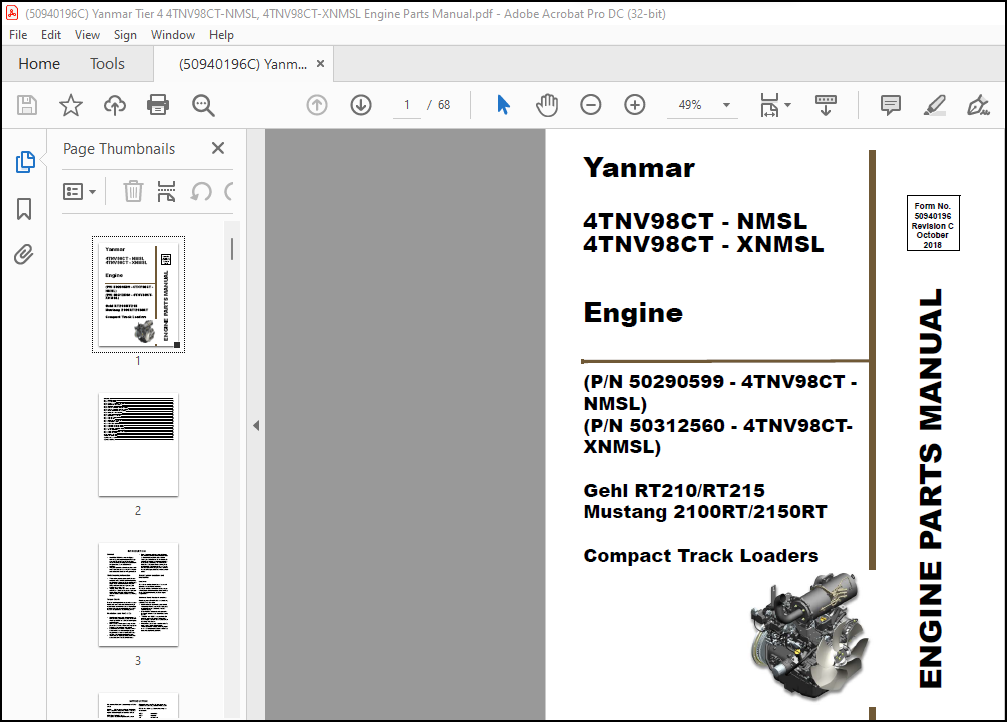Open the Find text magnifier tool
The width and height of the screenshot is (1007, 722).
tap(203, 105)
